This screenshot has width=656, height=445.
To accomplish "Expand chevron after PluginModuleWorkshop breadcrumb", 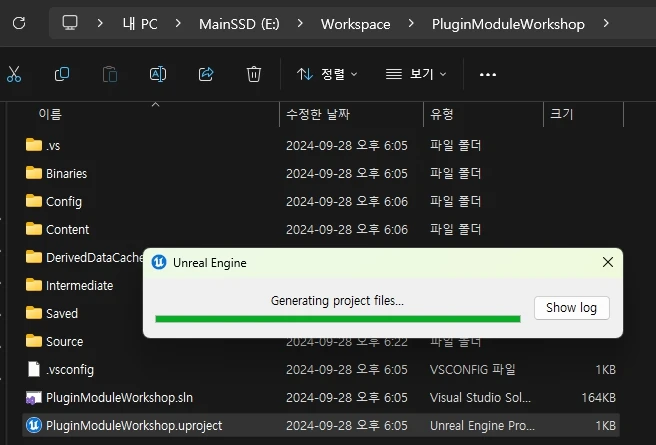I will (x=606, y=23).
